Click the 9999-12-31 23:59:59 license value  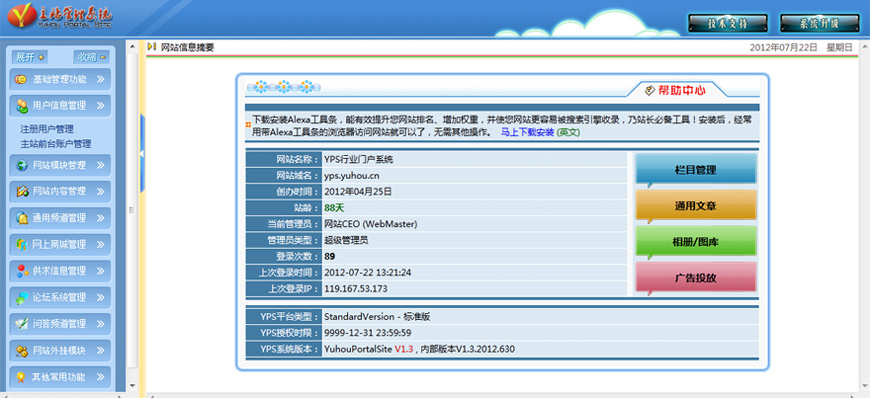(367, 333)
